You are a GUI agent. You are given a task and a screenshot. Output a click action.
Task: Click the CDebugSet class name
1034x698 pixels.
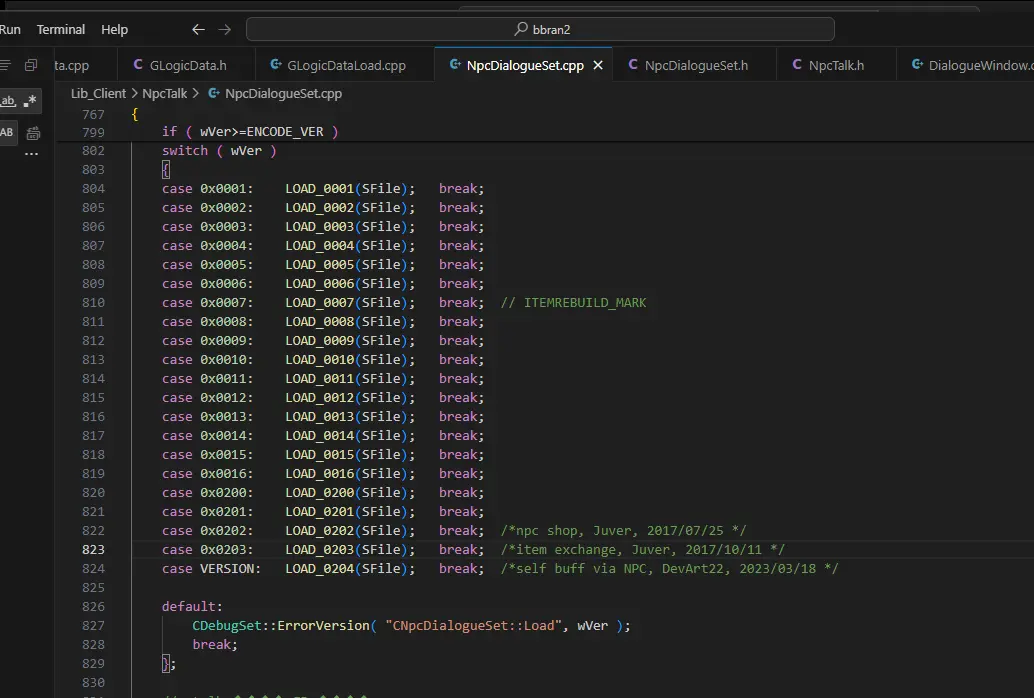point(227,625)
